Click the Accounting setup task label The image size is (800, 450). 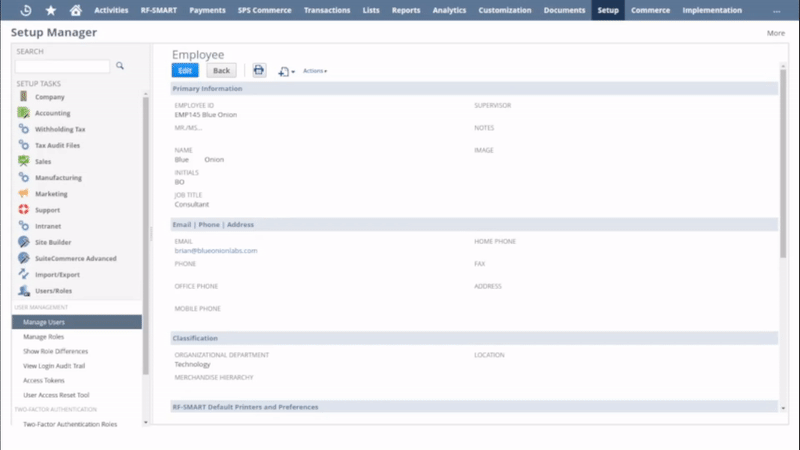point(53,113)
